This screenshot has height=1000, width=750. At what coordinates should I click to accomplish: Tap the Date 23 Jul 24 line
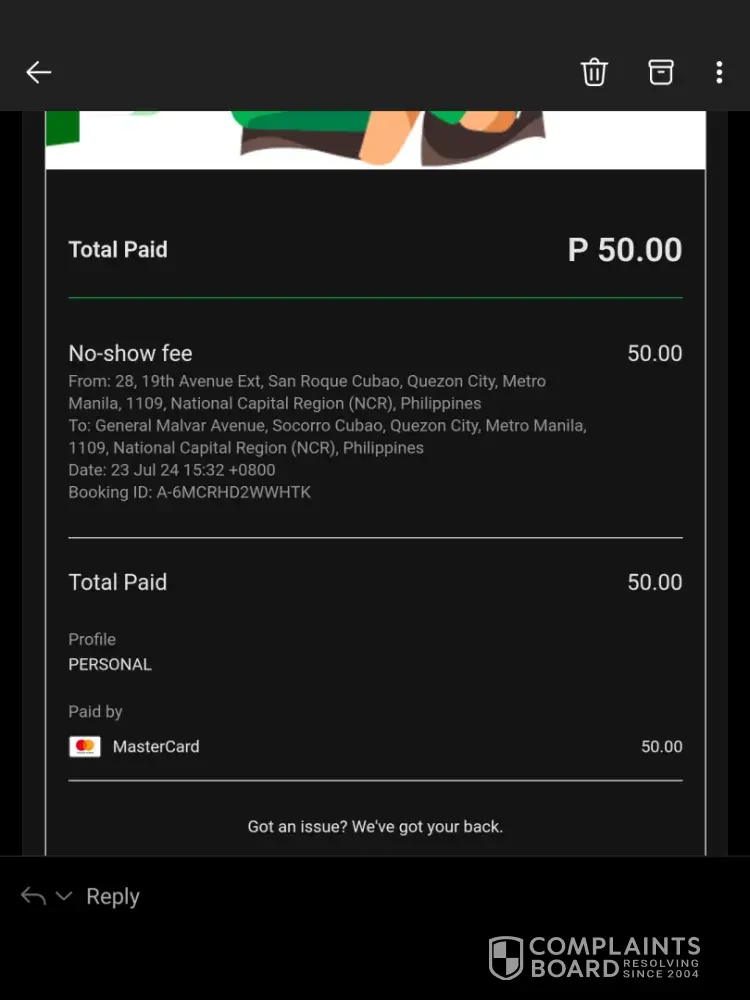point(172,470)
